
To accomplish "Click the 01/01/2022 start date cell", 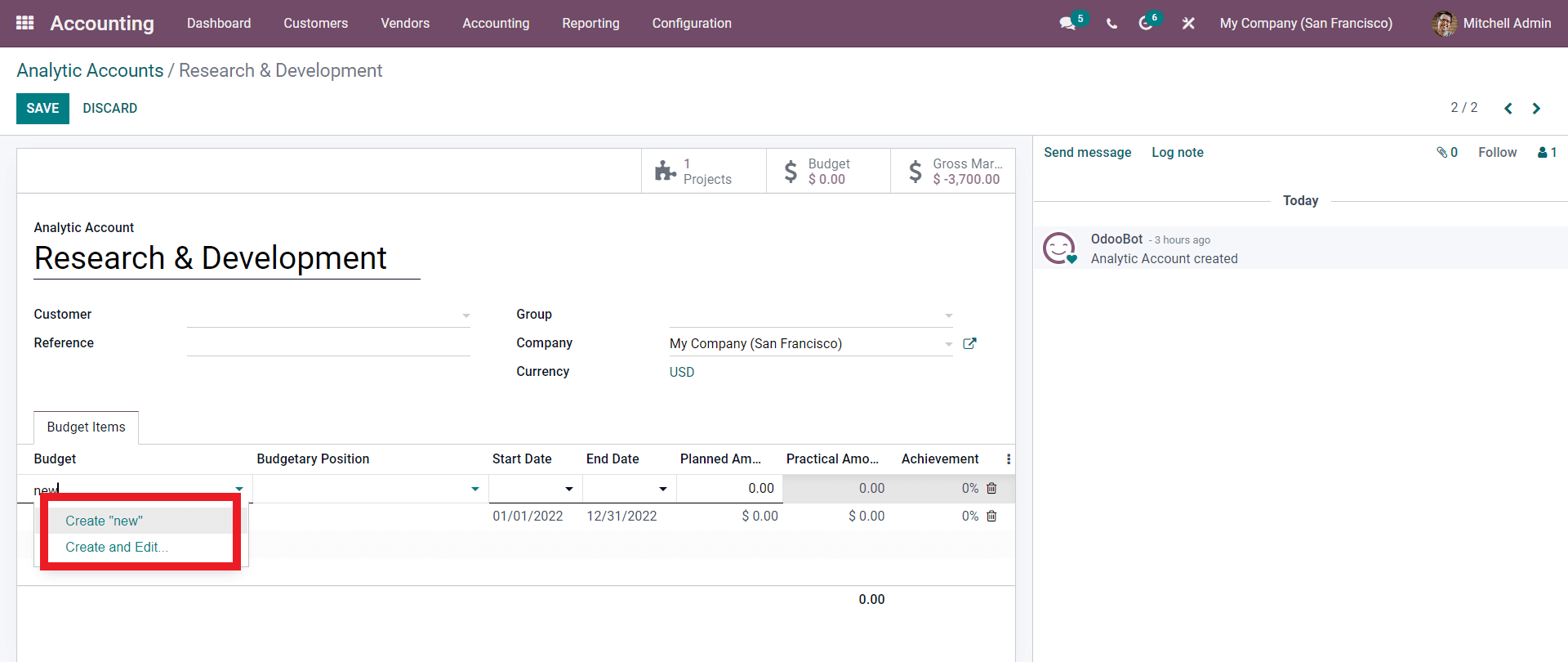I will tap(528, 517).
